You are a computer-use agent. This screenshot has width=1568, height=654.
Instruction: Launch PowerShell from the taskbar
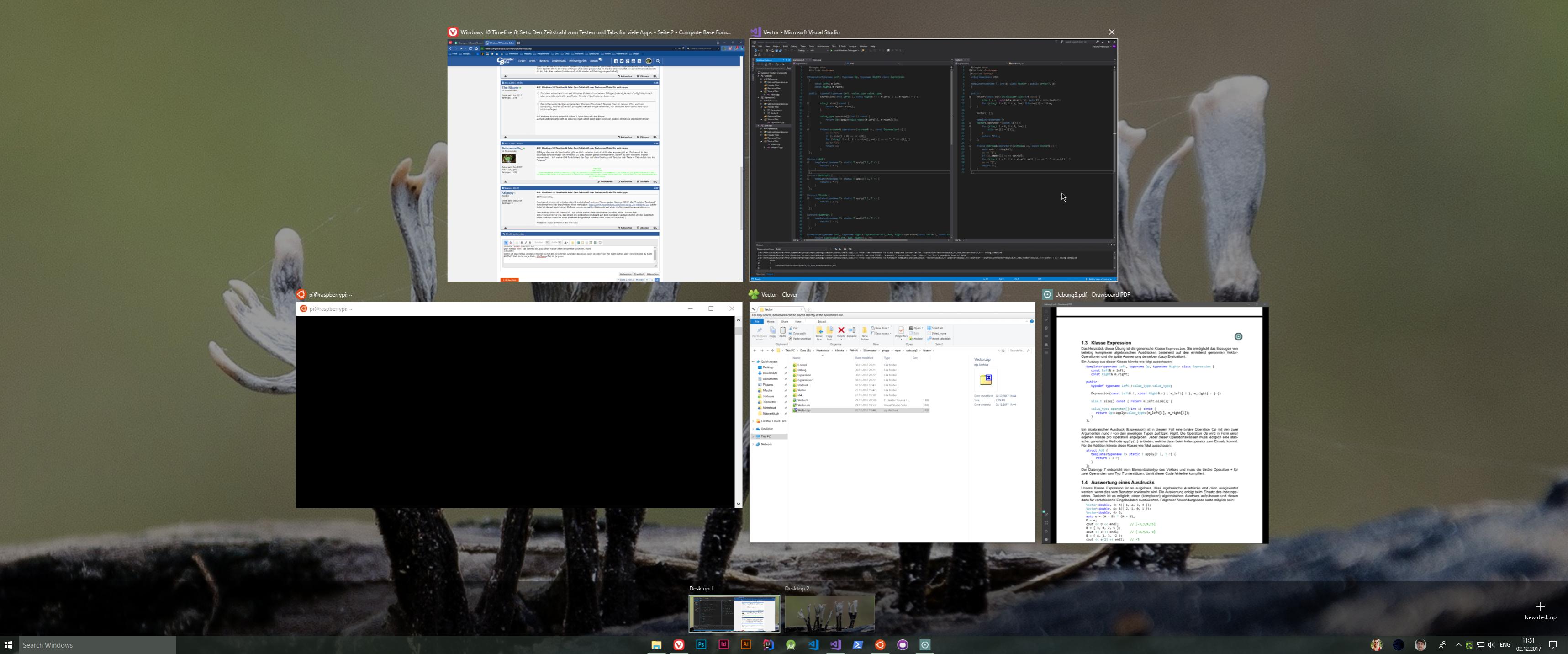[x=858, y=645]
